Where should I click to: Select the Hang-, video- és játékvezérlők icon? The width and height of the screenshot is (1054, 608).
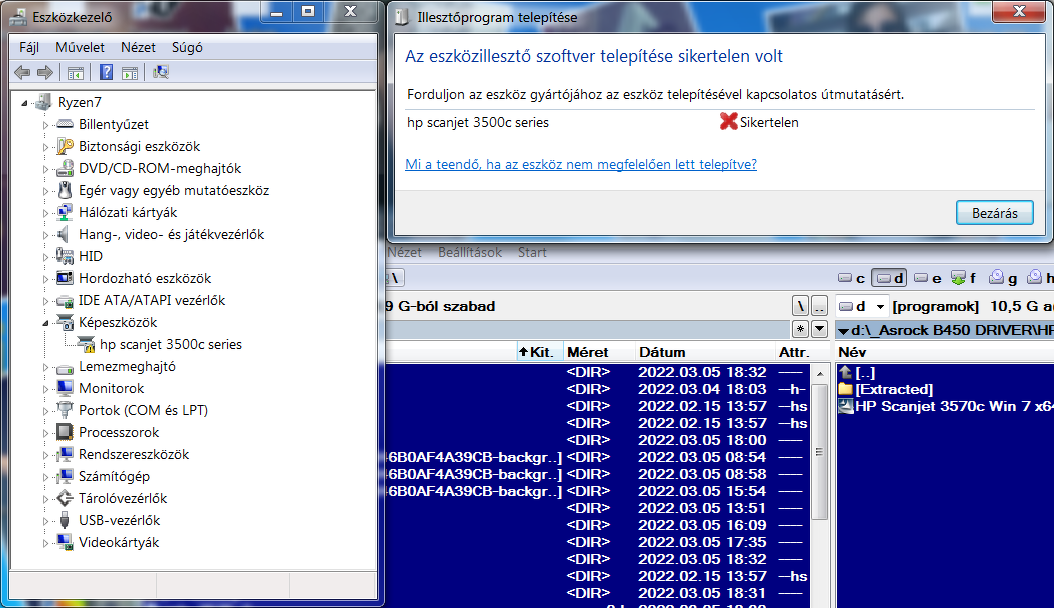coord(63,234)
